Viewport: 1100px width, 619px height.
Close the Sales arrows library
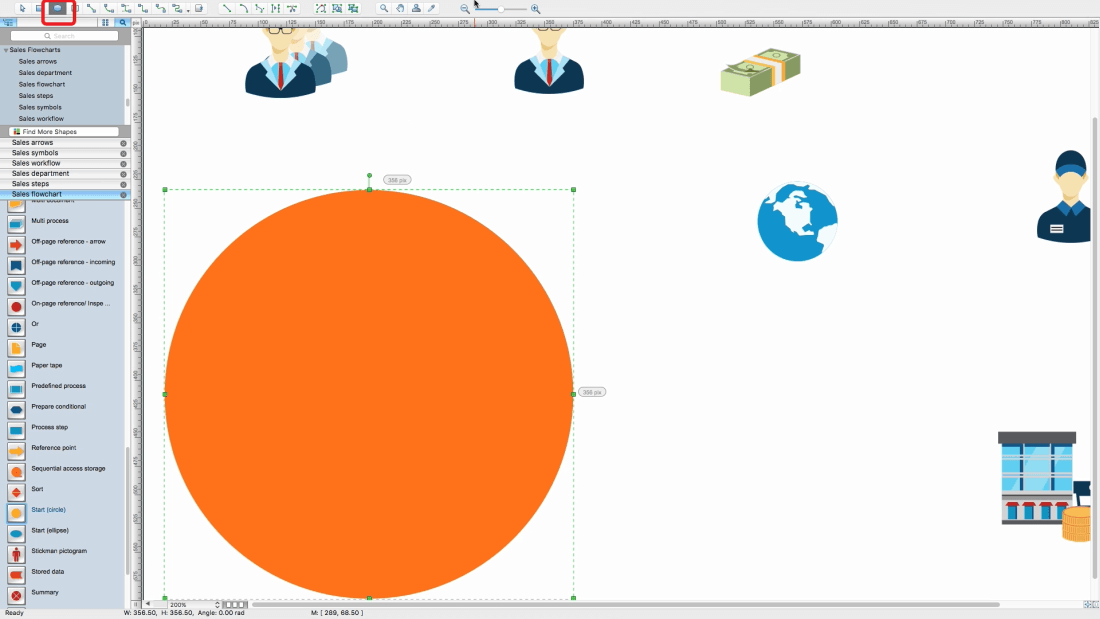pos(123,143)
